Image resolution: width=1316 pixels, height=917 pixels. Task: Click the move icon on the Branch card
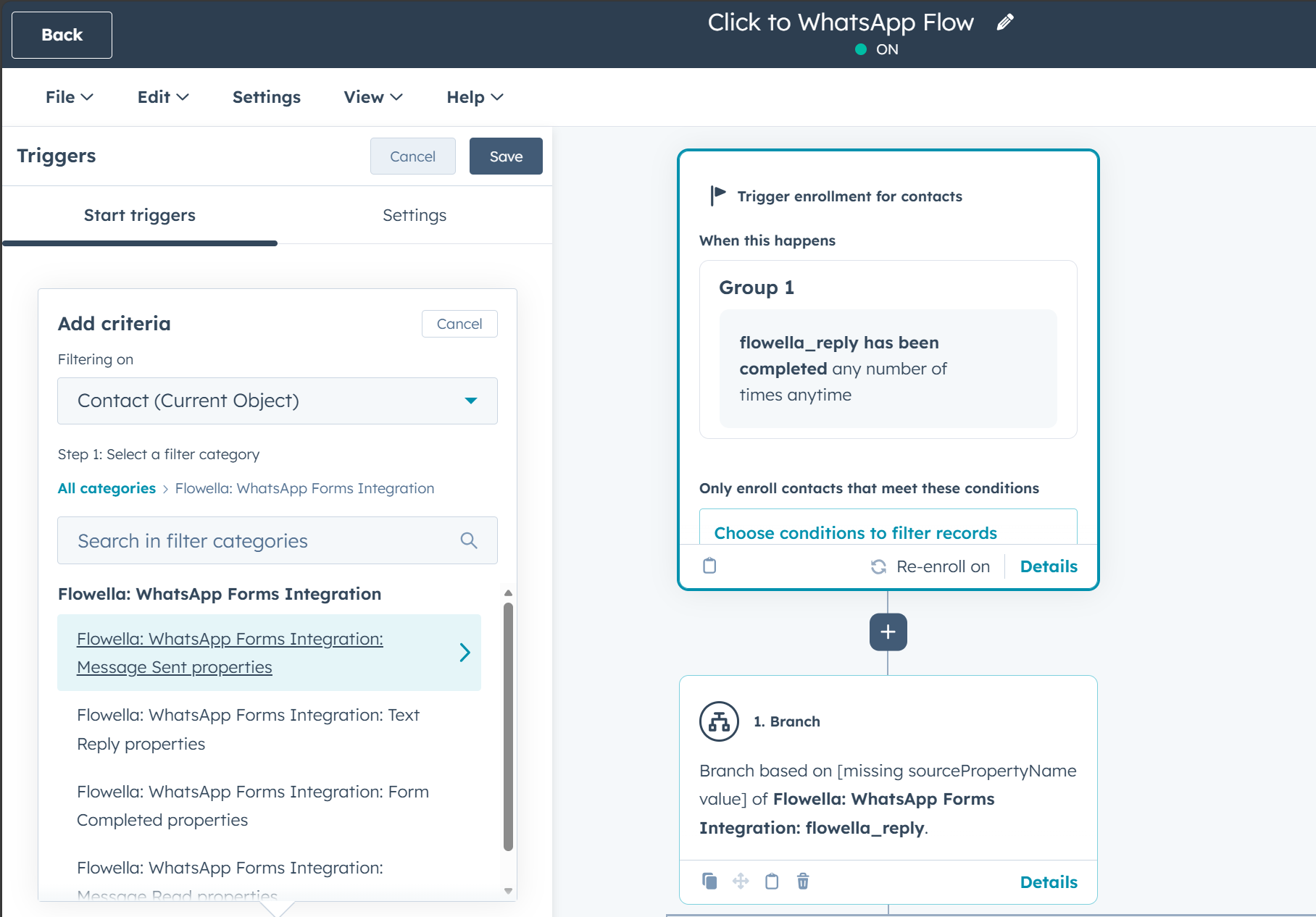tap(741, 882)
